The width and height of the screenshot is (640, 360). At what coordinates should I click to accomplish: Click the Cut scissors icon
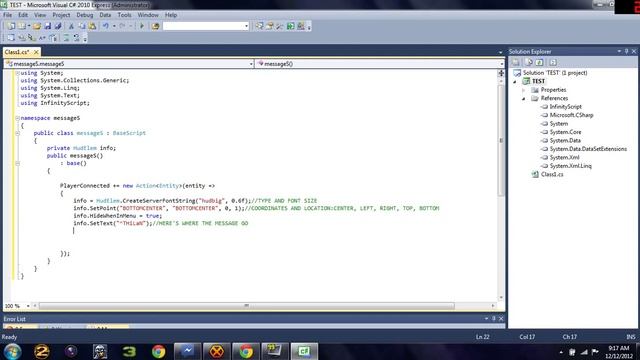click(71, 26)
